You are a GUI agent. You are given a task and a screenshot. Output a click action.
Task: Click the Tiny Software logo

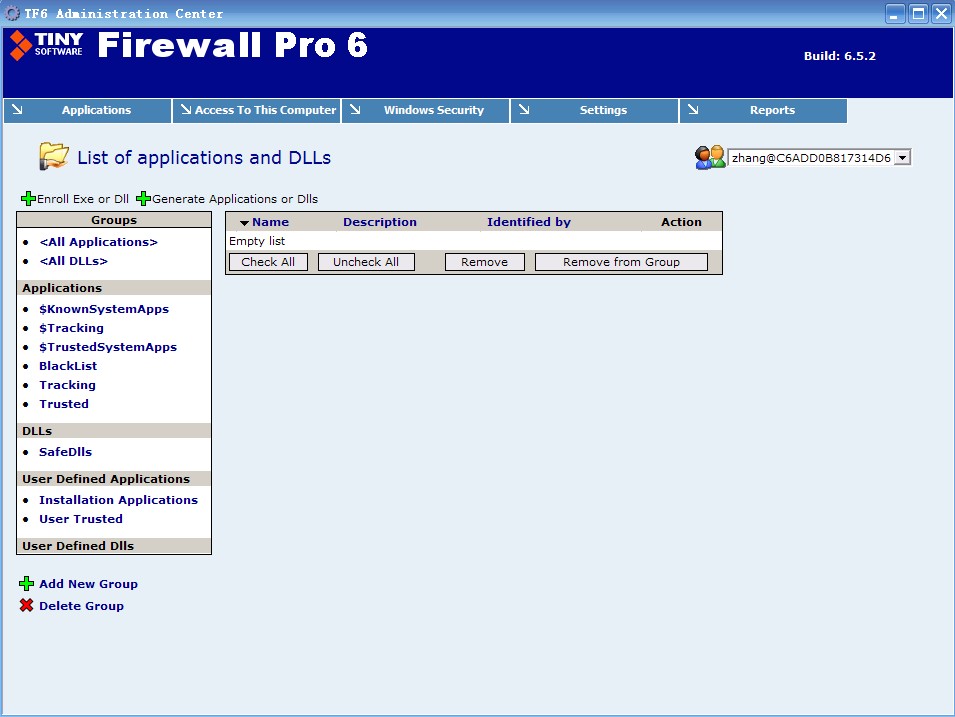pyautogui.click(x=46, y=45)
